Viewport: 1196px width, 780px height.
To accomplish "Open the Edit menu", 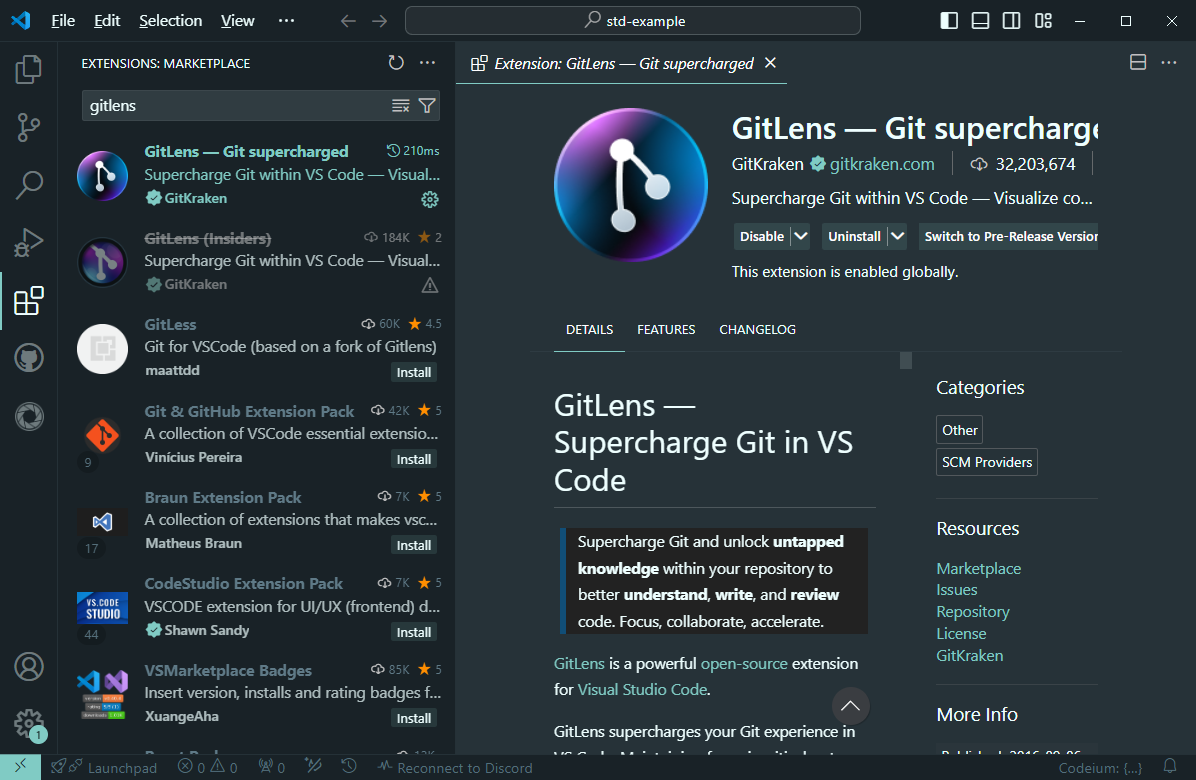I will pos(107,21).
